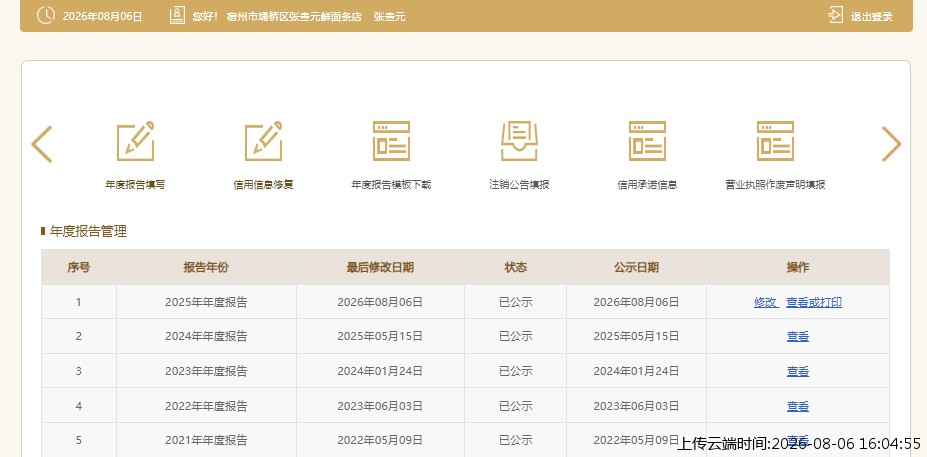This screenshot has height=457, width=927.
Task: Click the right carousel arrow
Action: (891, 144)
